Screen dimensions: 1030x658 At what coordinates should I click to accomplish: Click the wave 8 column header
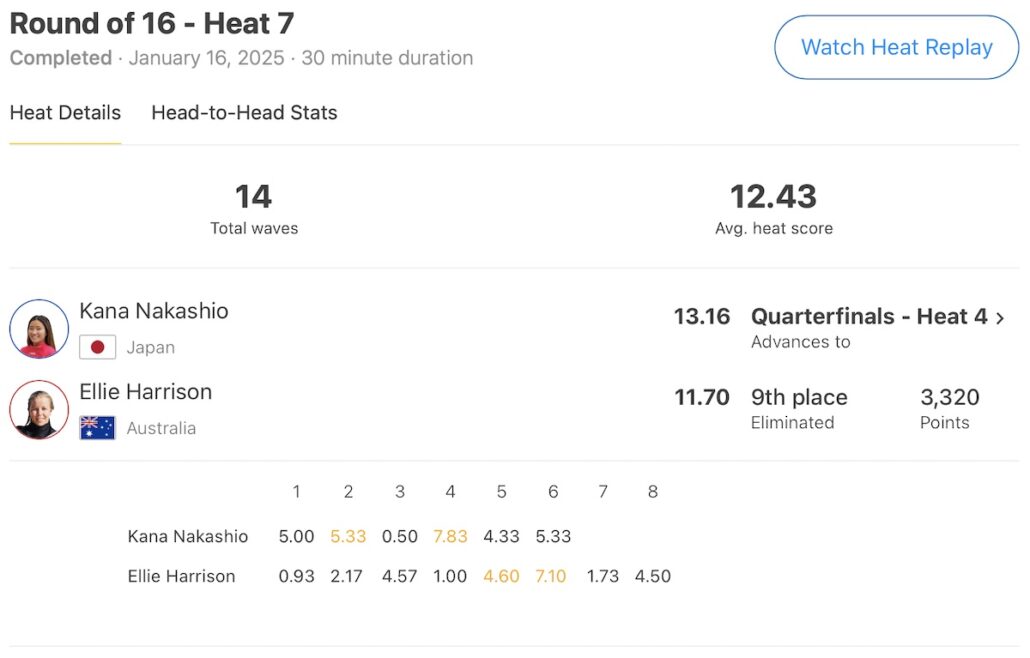click(653, 492)
